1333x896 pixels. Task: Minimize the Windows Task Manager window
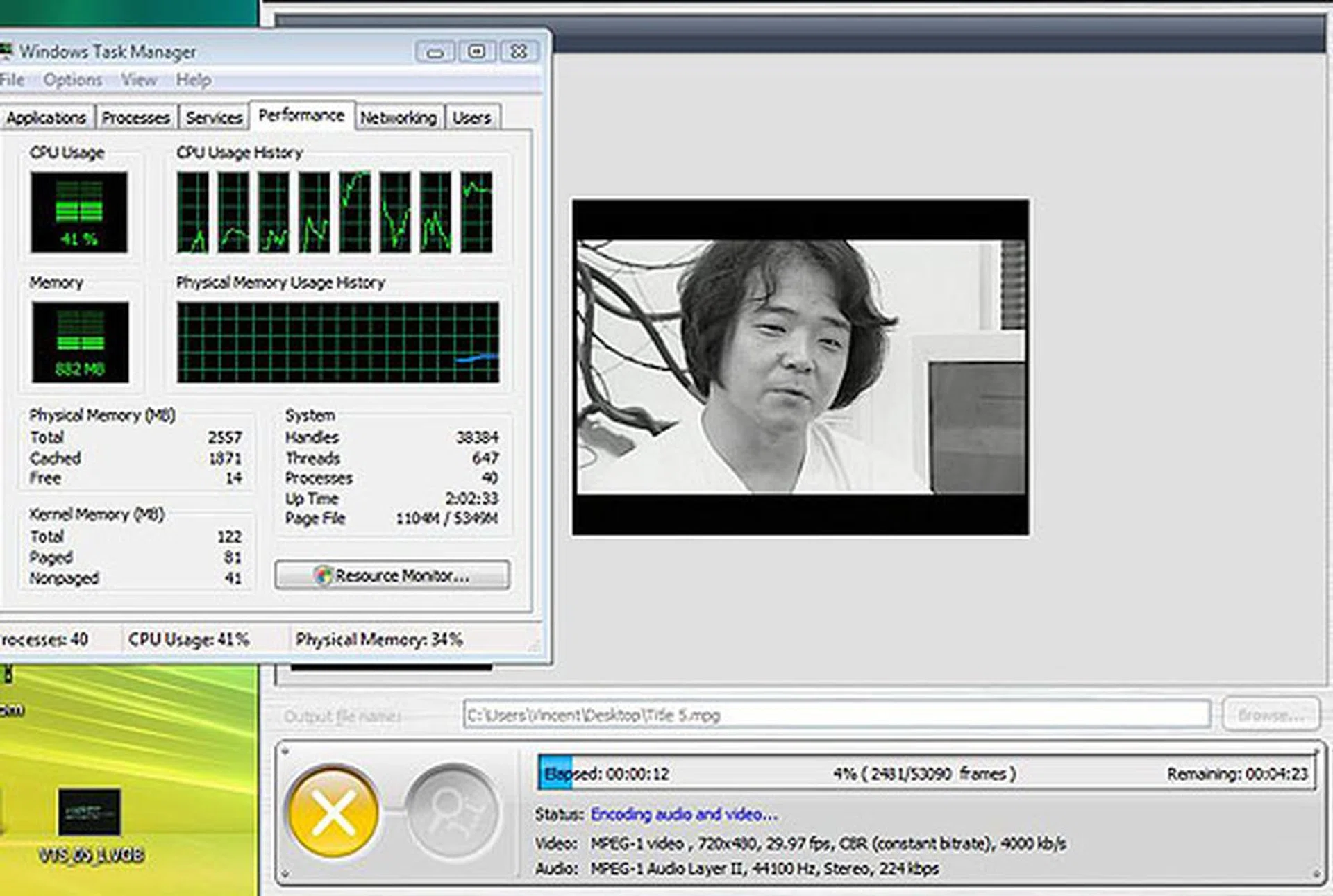(x=435, y=52)
